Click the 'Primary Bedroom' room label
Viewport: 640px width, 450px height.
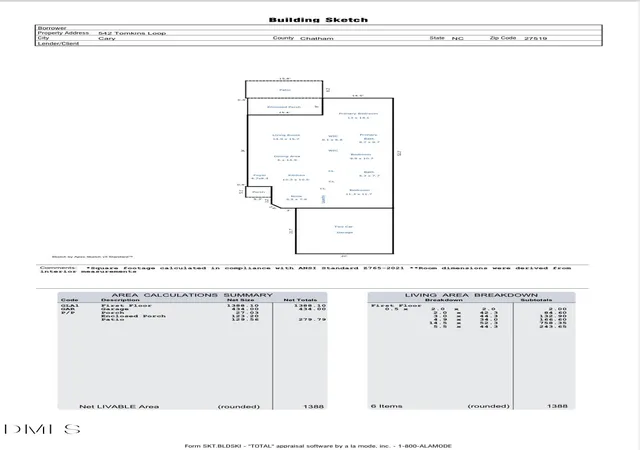click(358, 114)
